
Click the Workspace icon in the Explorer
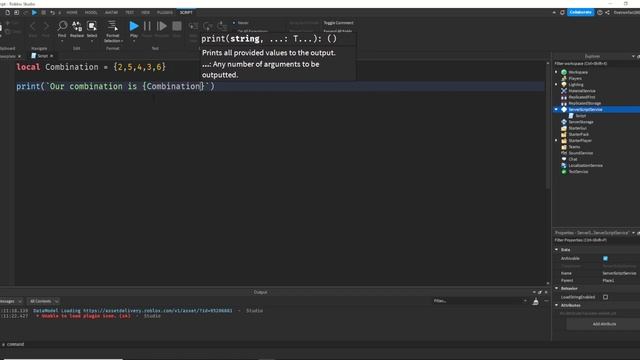point(564,72)
